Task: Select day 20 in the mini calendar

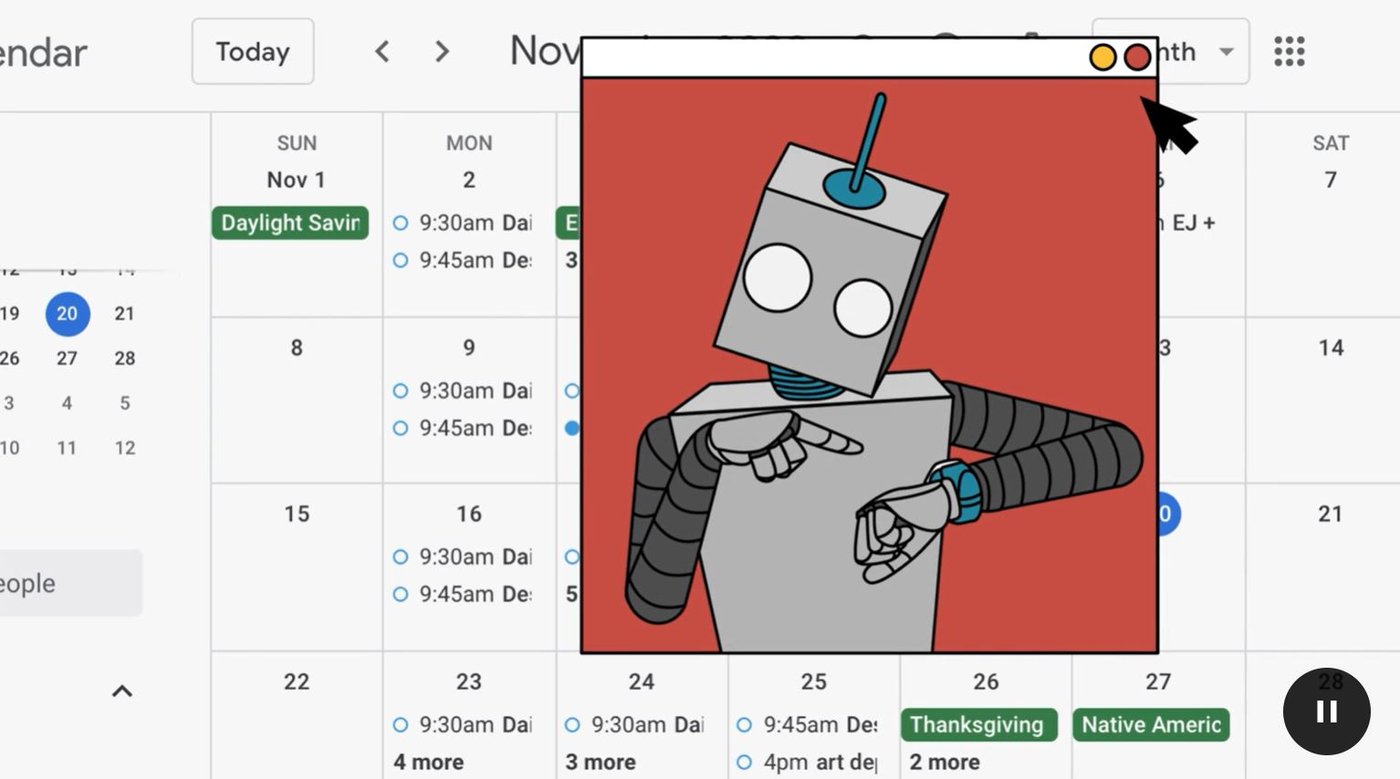Action: pyautogui.click(x=67, y=314)
